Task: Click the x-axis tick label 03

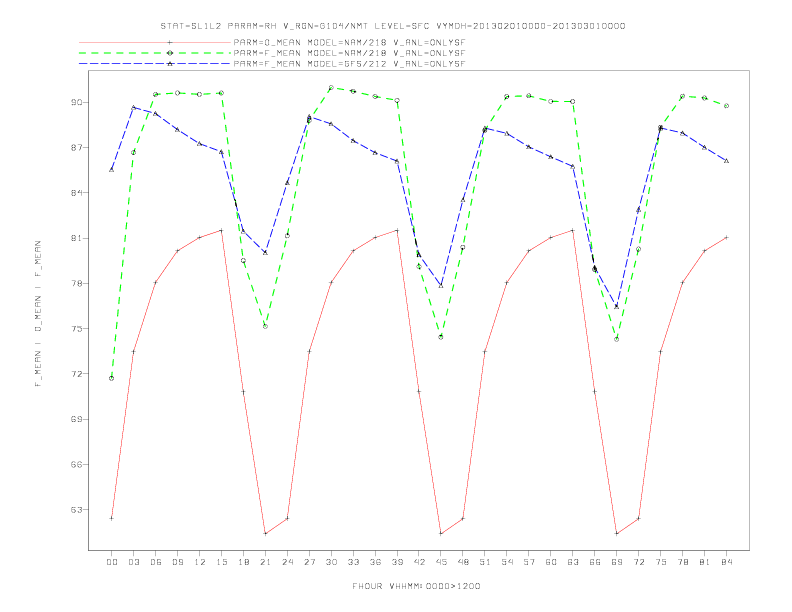Action: (x=133, y=562)
